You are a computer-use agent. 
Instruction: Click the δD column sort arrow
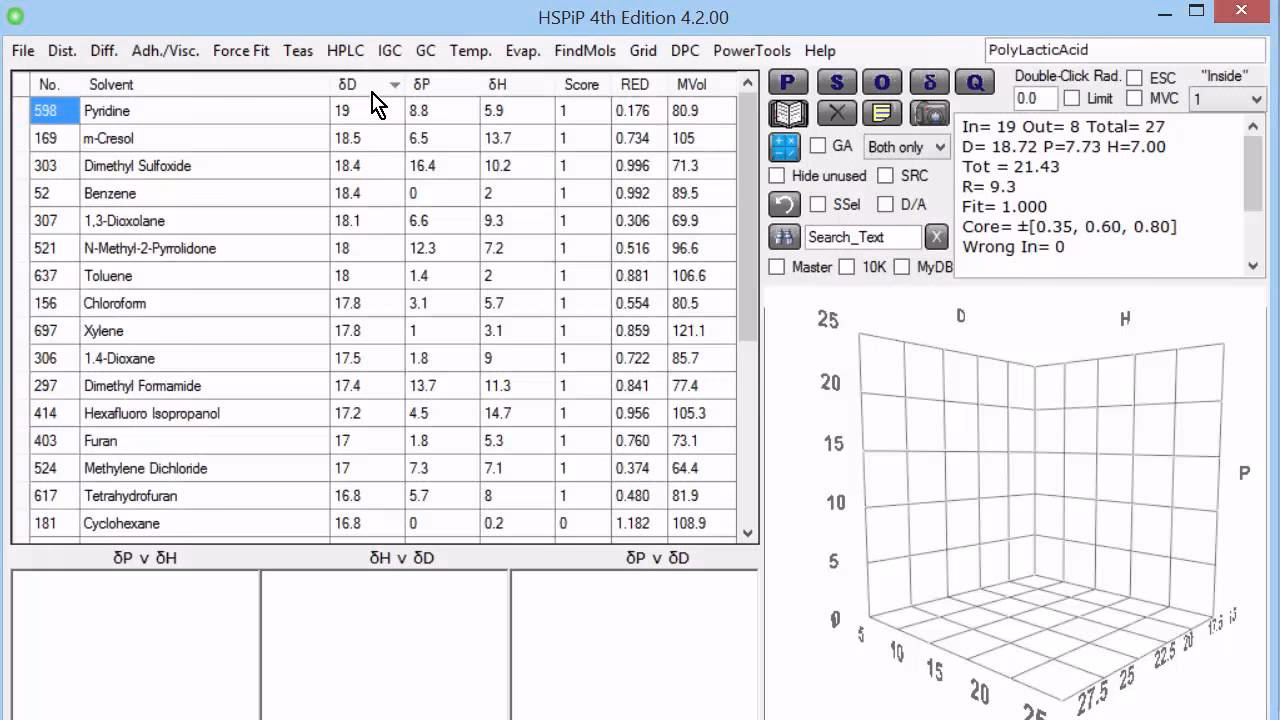(x=395, y=85)
